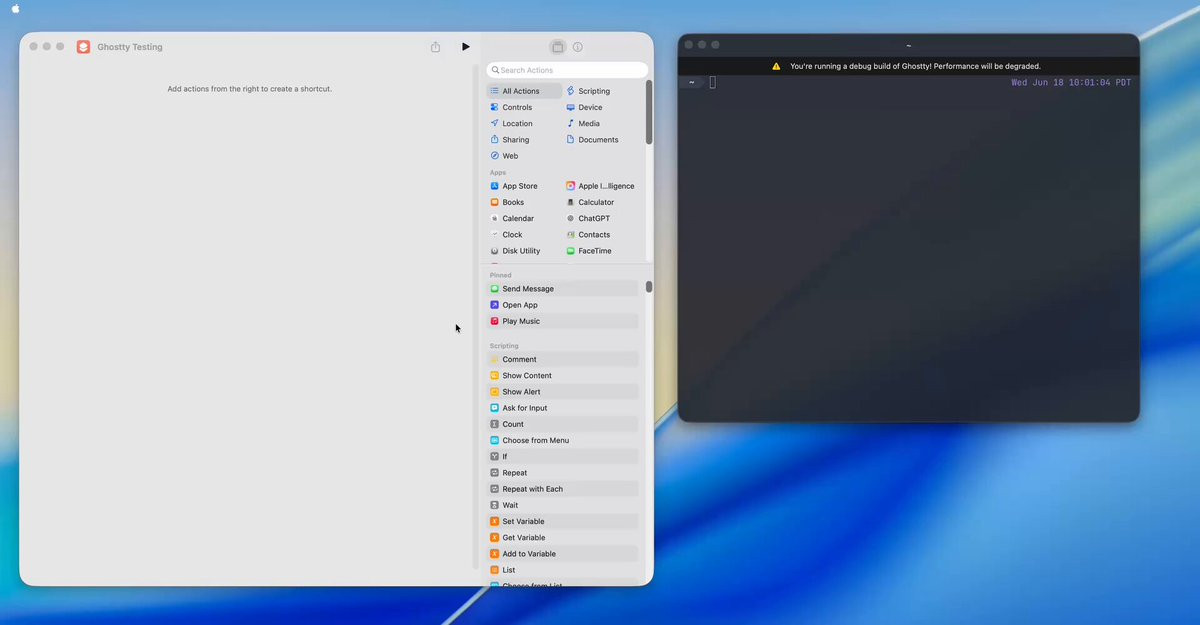Select the Wait action
1200x625 pixels.
[x=562, y=505]
